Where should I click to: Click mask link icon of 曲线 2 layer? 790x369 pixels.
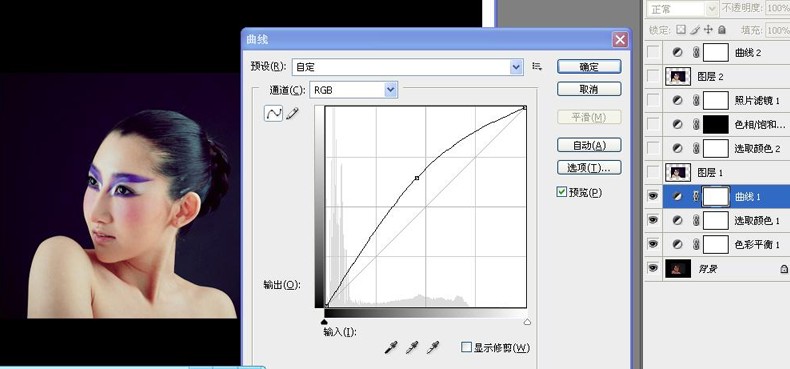click(x=696, y=52)
